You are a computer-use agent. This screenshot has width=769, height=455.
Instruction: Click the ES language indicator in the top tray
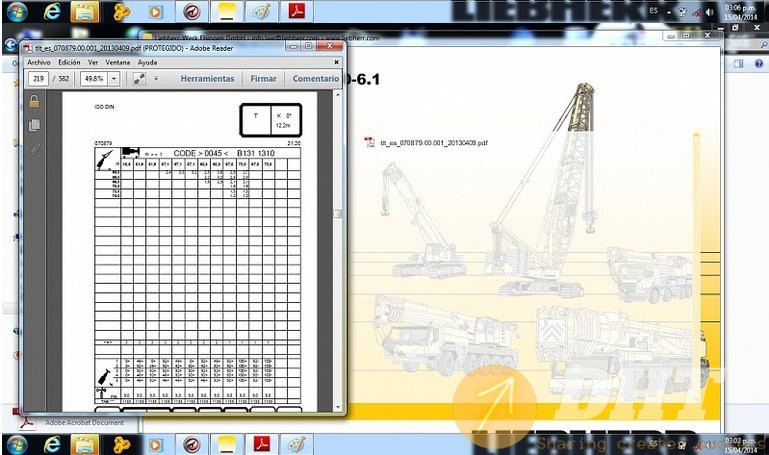point(653,10)
